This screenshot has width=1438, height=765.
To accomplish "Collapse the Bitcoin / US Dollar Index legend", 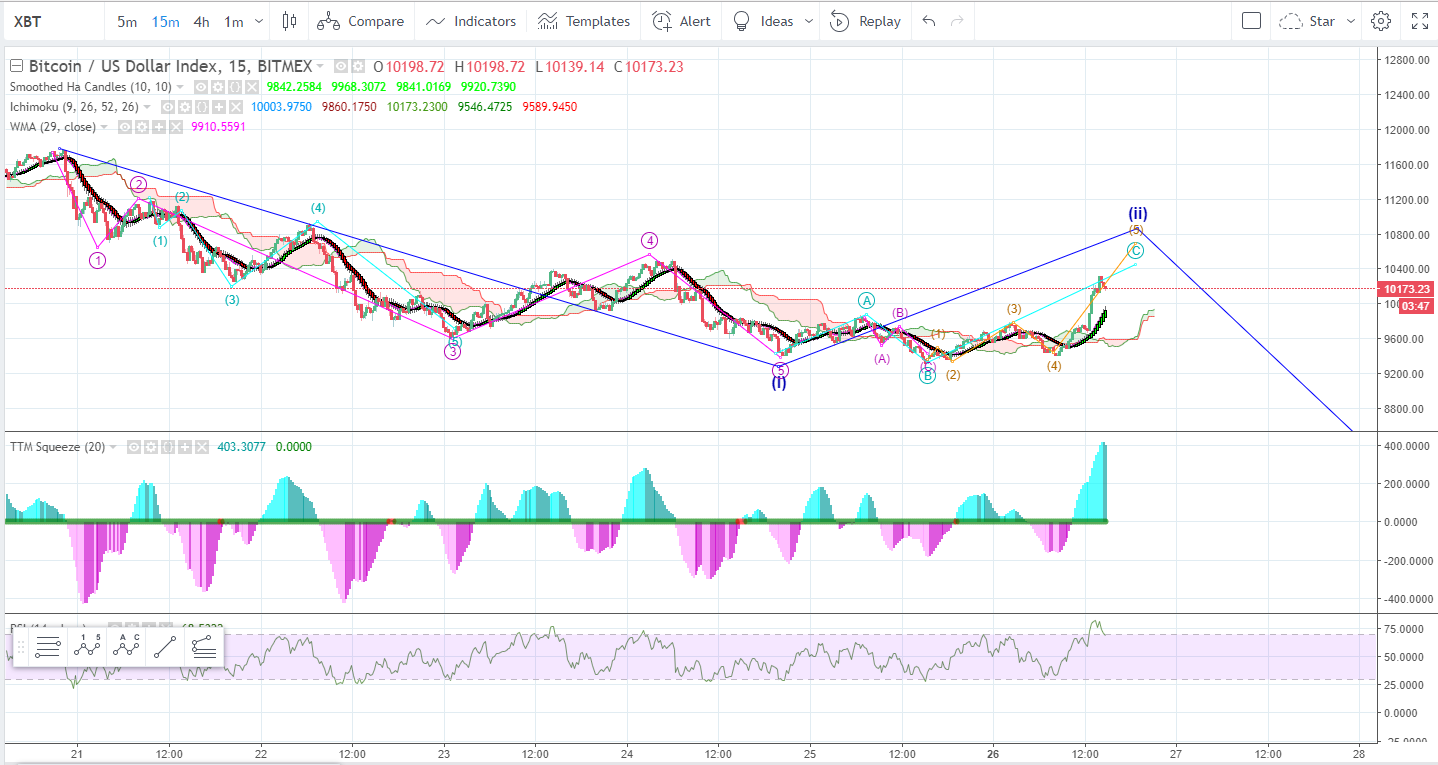I will point(16,66).
